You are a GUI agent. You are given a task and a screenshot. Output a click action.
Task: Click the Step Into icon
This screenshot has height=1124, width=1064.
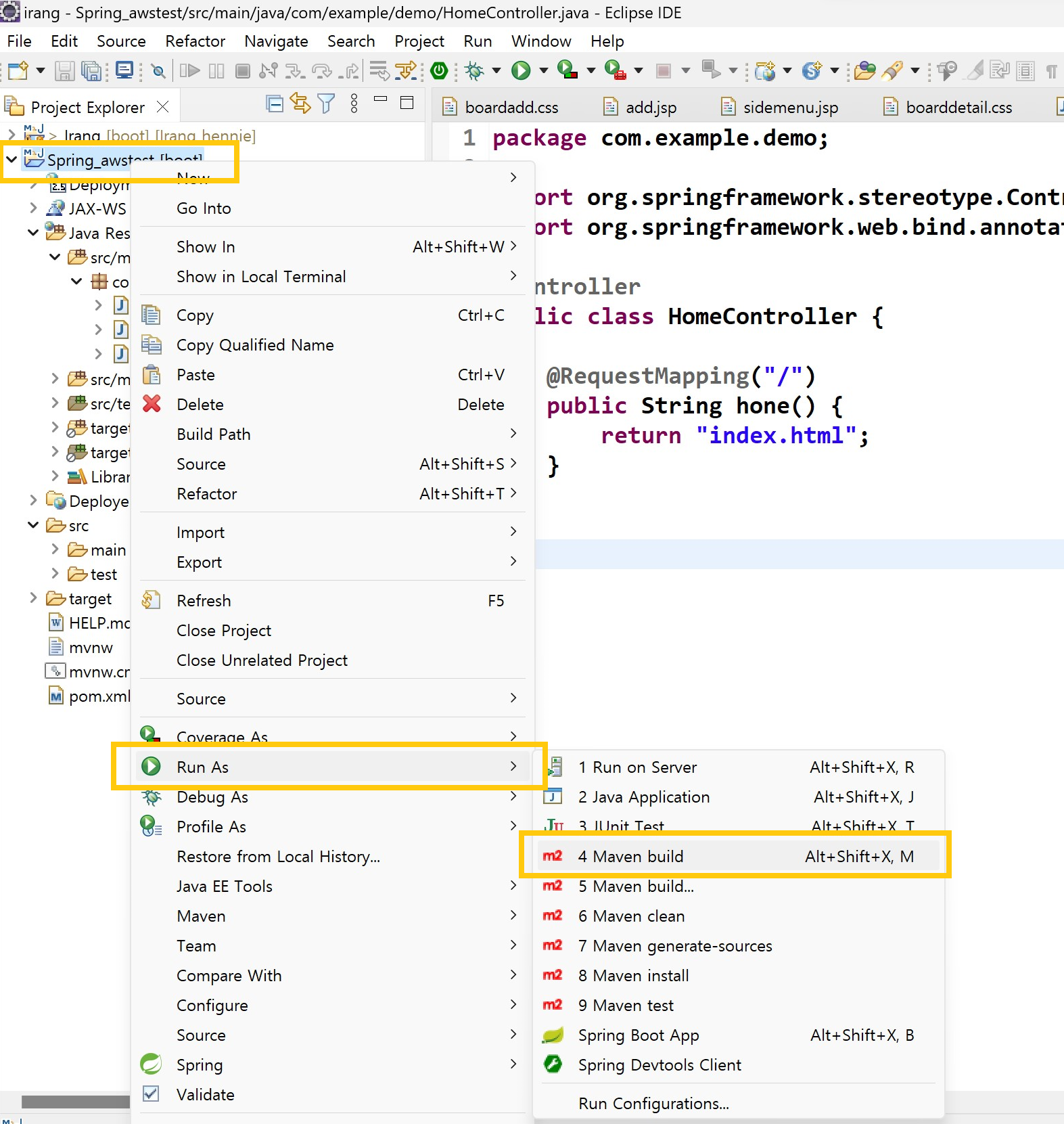[x=295, y=70]
